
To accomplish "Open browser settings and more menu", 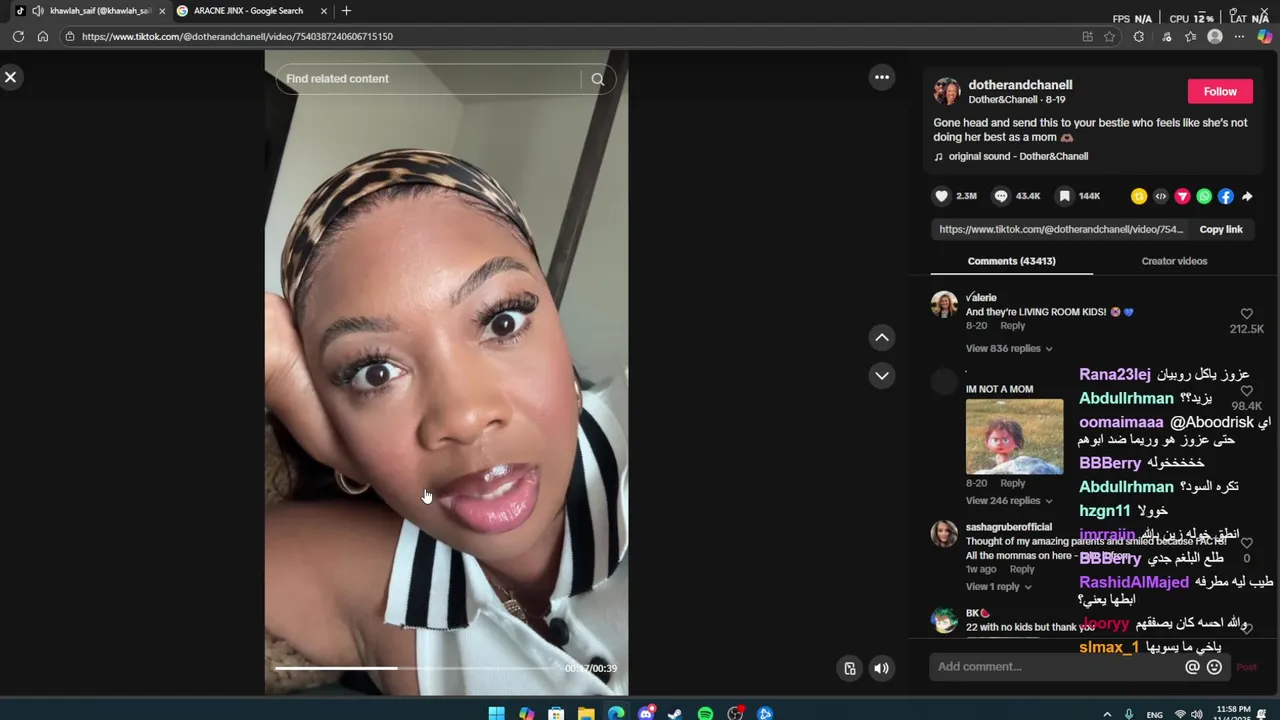I will (1239, 37).
